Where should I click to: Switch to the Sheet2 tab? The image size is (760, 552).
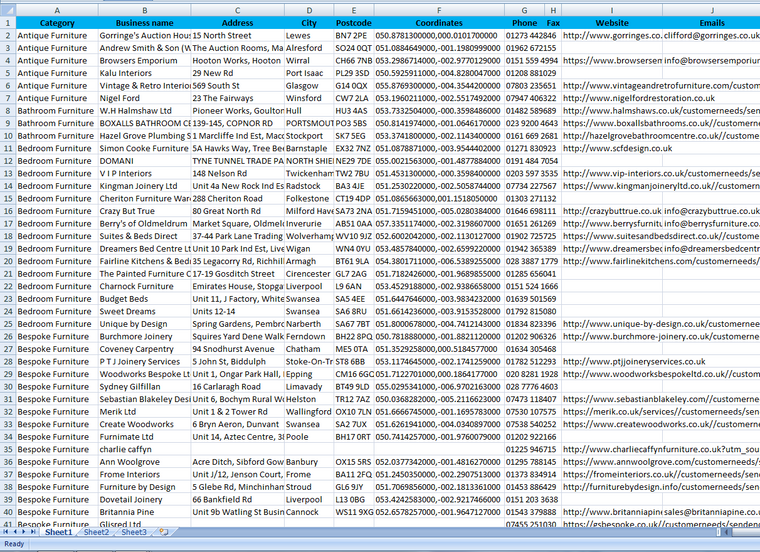click(x=96, y=532)
